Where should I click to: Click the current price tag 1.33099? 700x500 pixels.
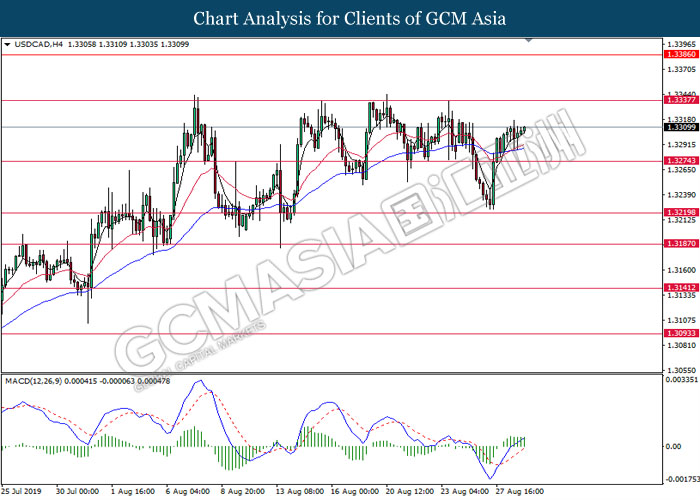pos(680,127)
